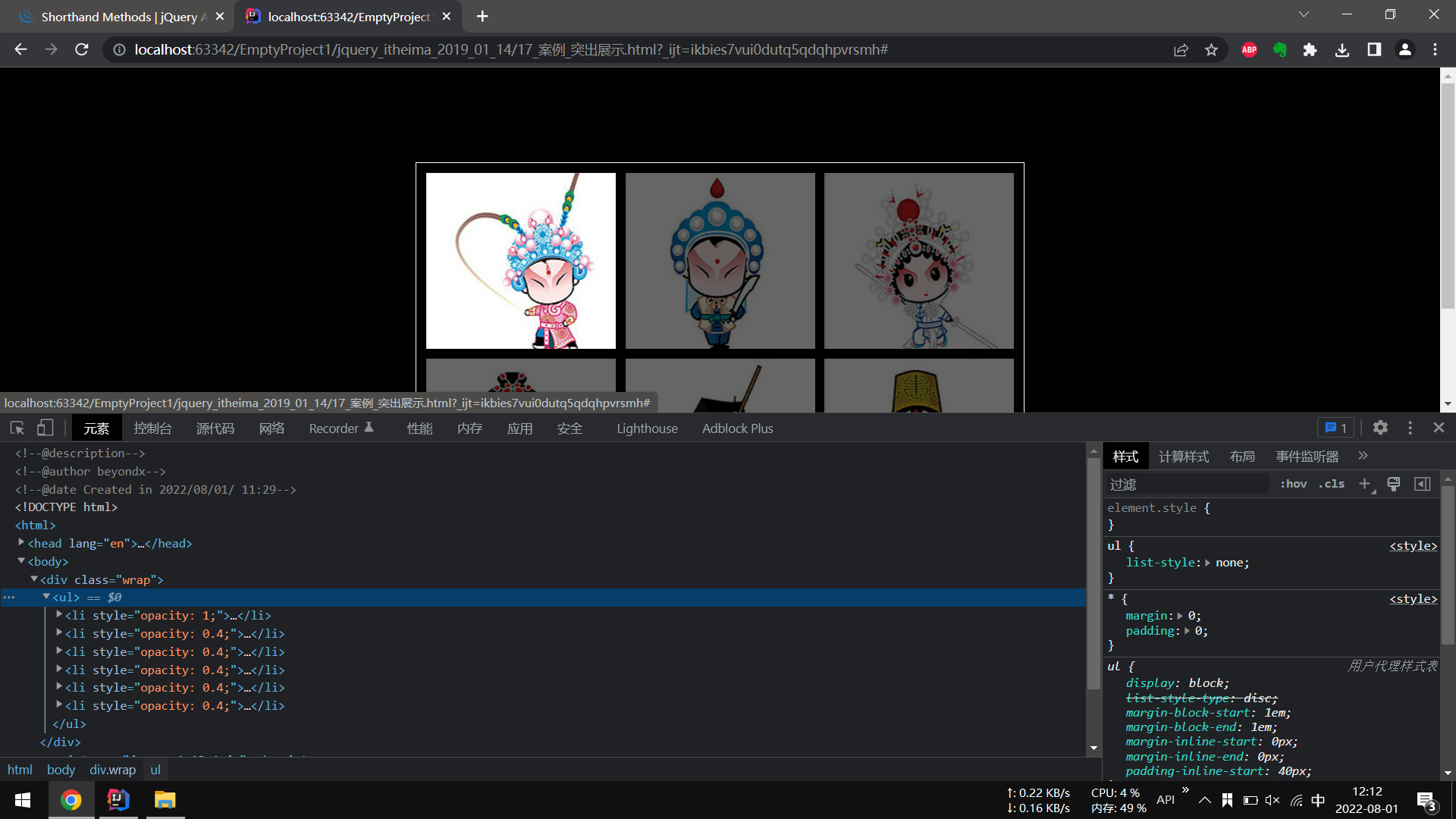
Task: Switch to the 计算样式 styles sub-tab
Action: (x=1183, y=457)
